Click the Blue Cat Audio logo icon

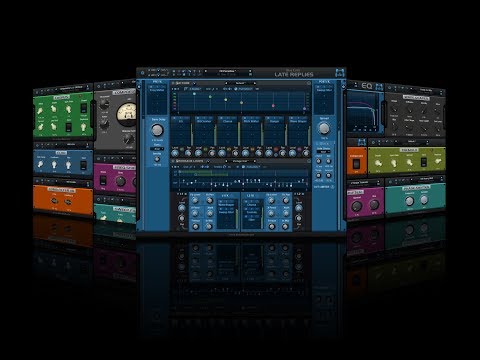click(340, 73)
